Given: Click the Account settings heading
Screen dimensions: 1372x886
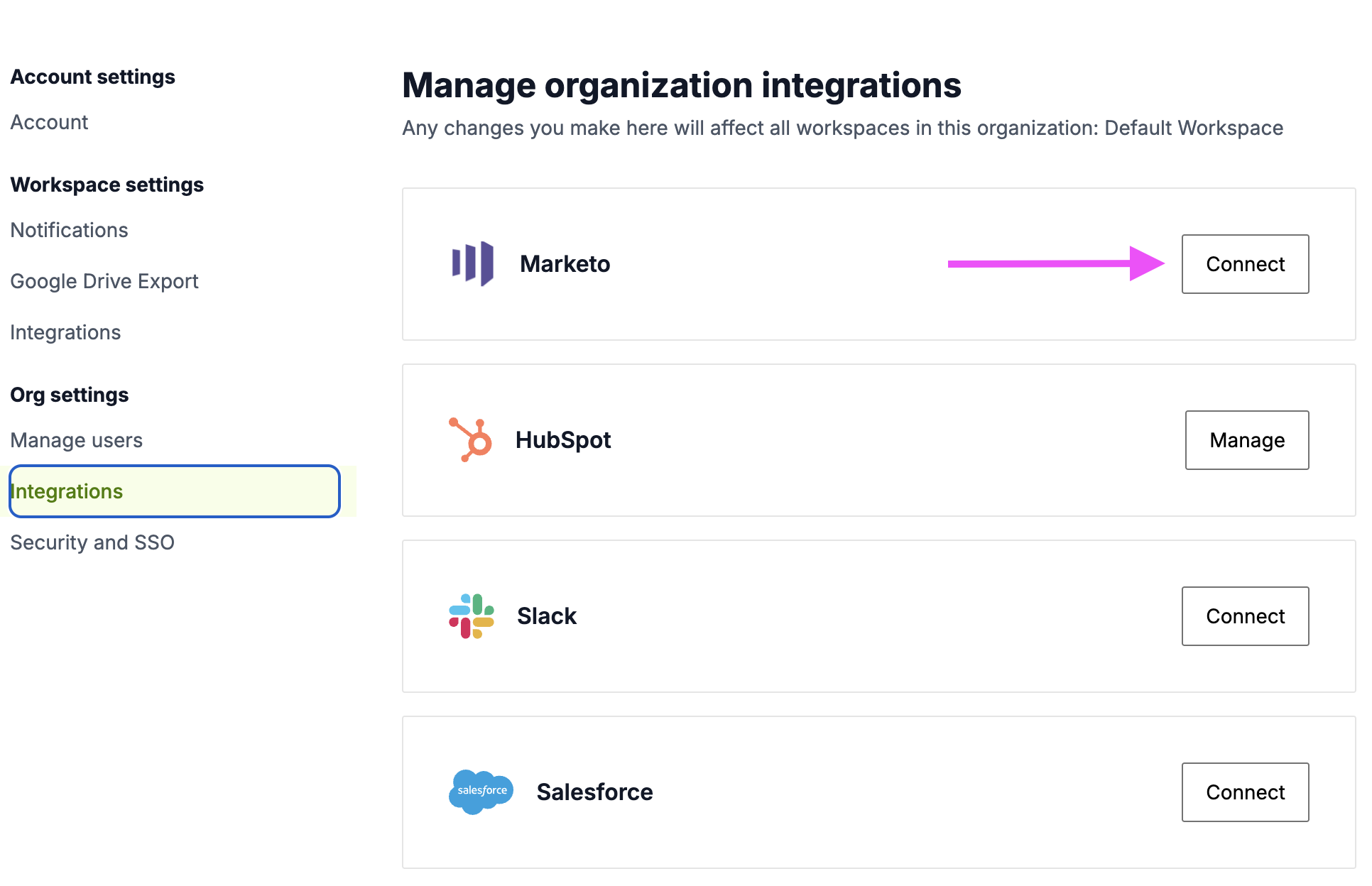Looking at the screenshot, I should tap(92, 77).
